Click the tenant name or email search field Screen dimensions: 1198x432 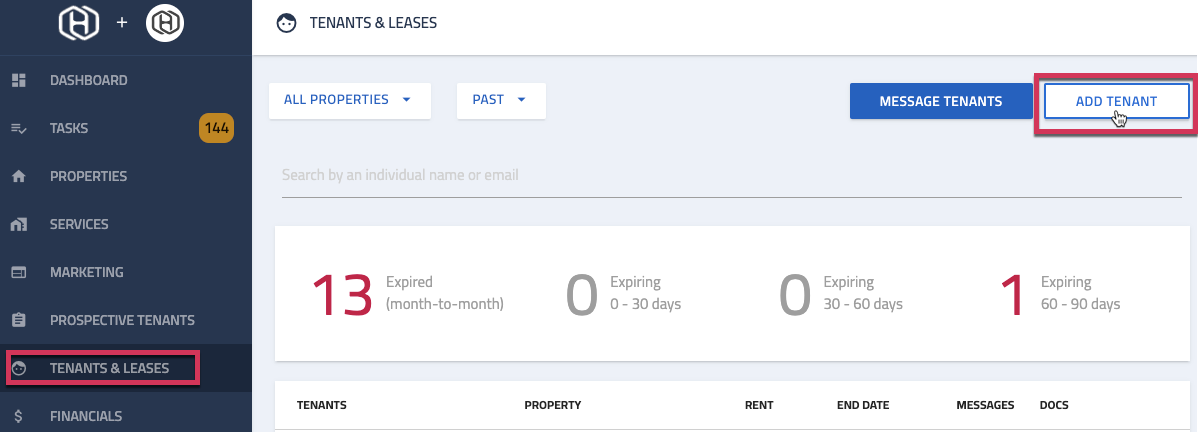click(731, 175)
